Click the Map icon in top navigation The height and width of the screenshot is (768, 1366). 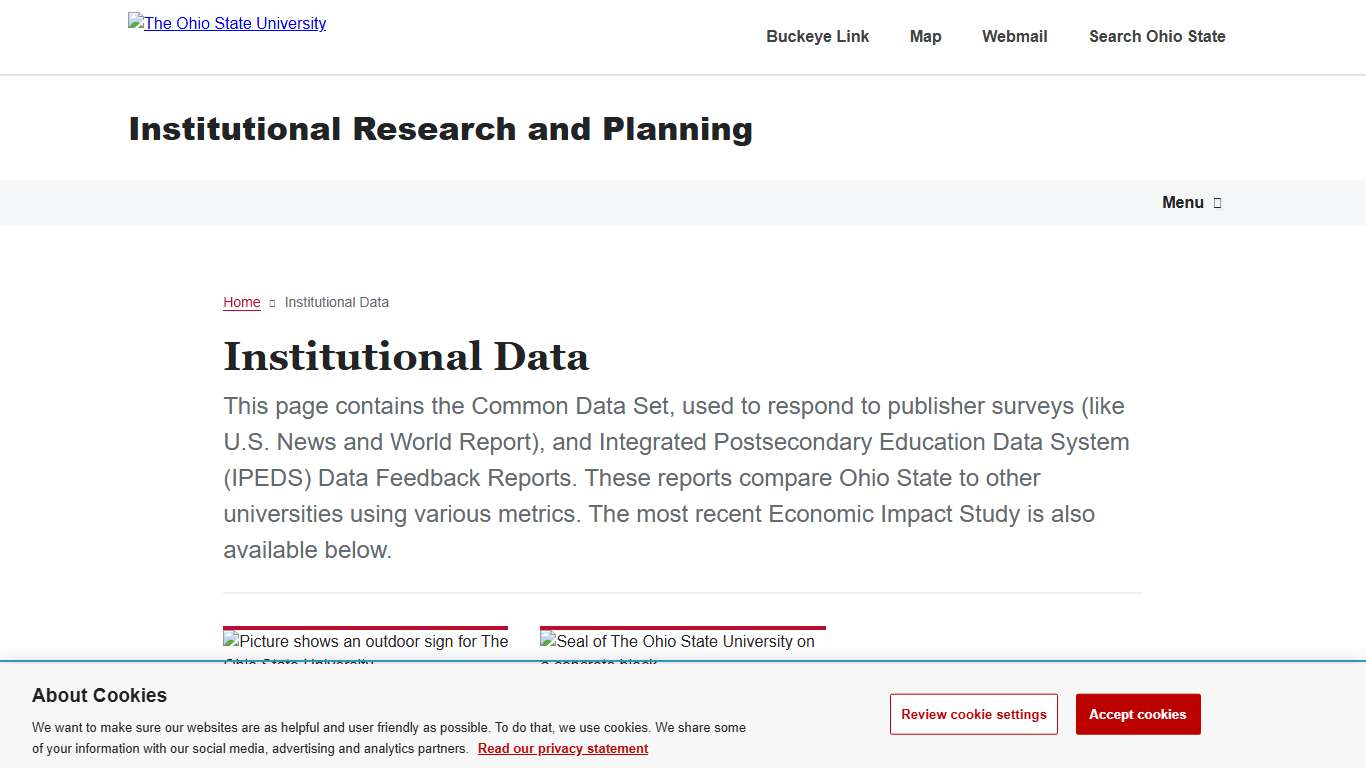click(x=925, y=36)
